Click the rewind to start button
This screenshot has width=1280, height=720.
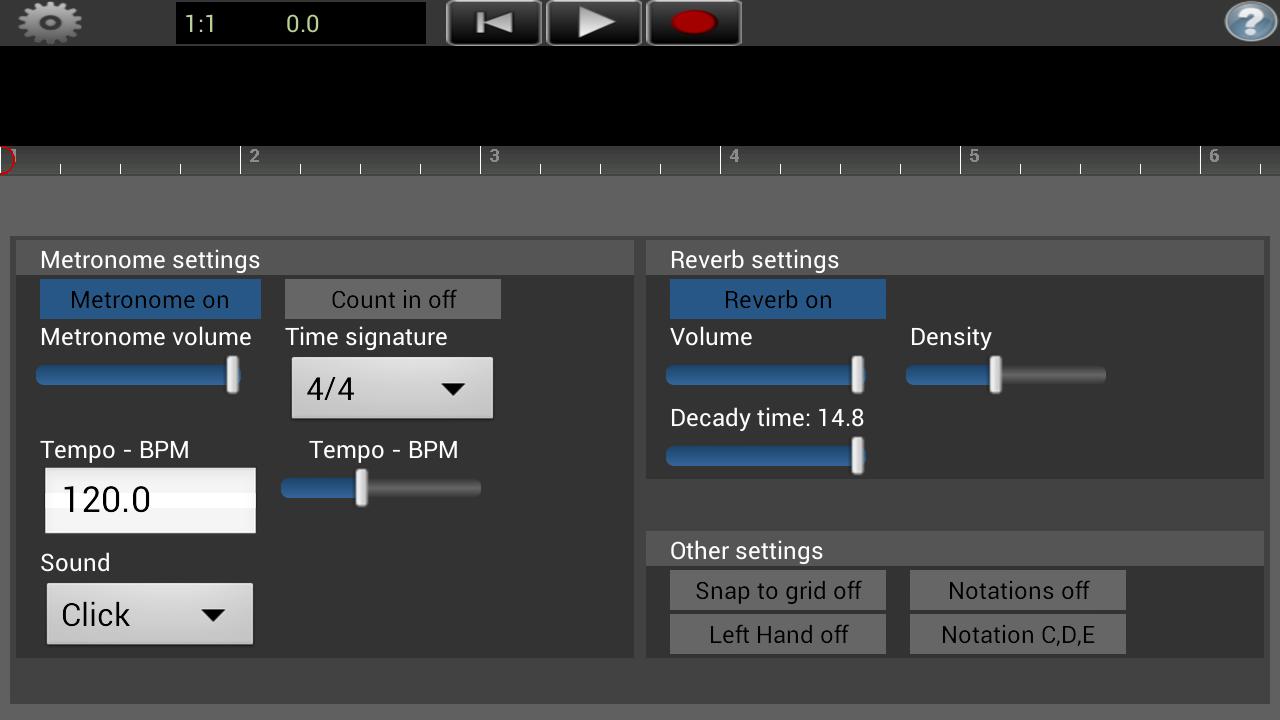[494, 23]
